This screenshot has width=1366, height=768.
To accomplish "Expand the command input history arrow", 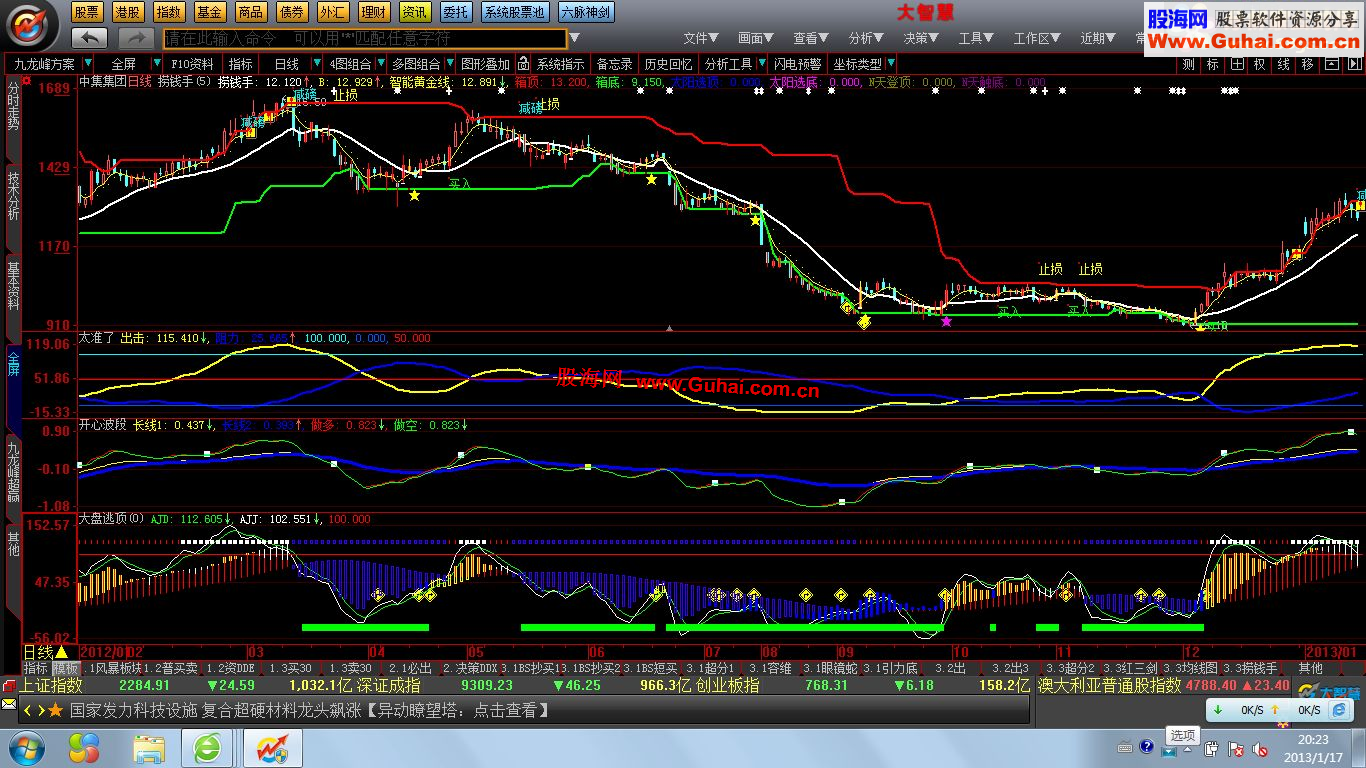I will 574,38.
